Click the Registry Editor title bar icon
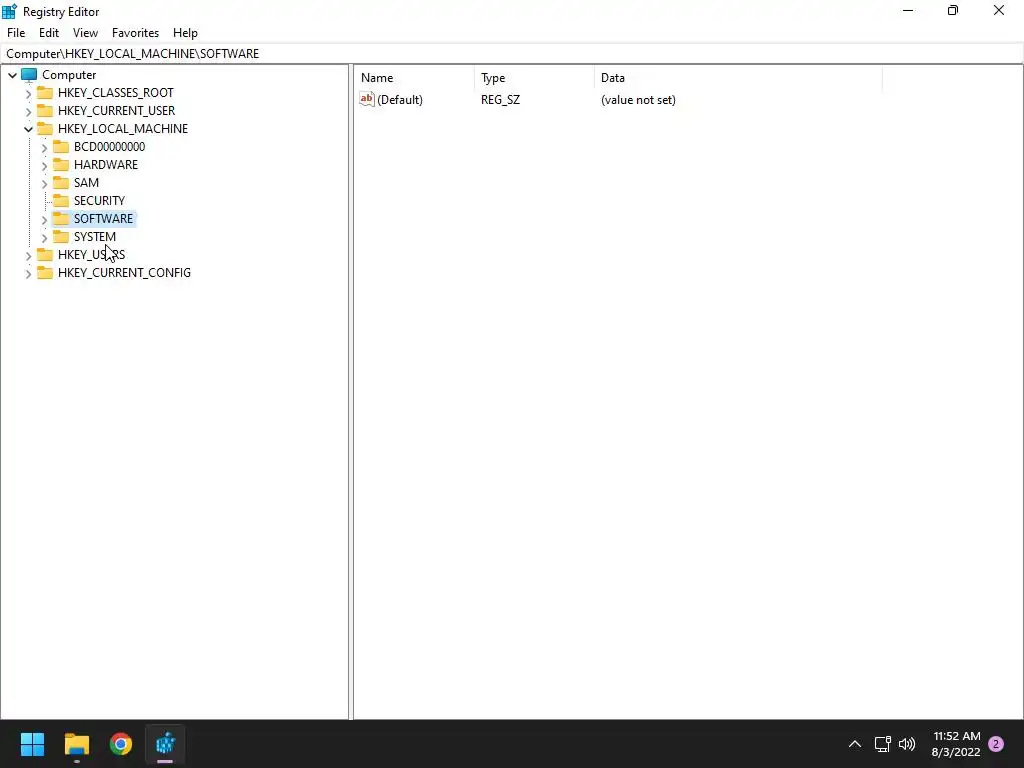 point(10,11)
